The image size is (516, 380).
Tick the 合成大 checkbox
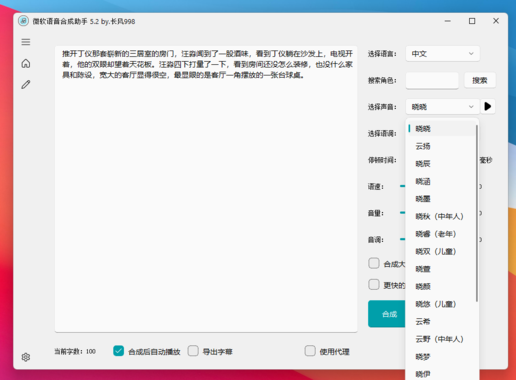tap(374, 263)
